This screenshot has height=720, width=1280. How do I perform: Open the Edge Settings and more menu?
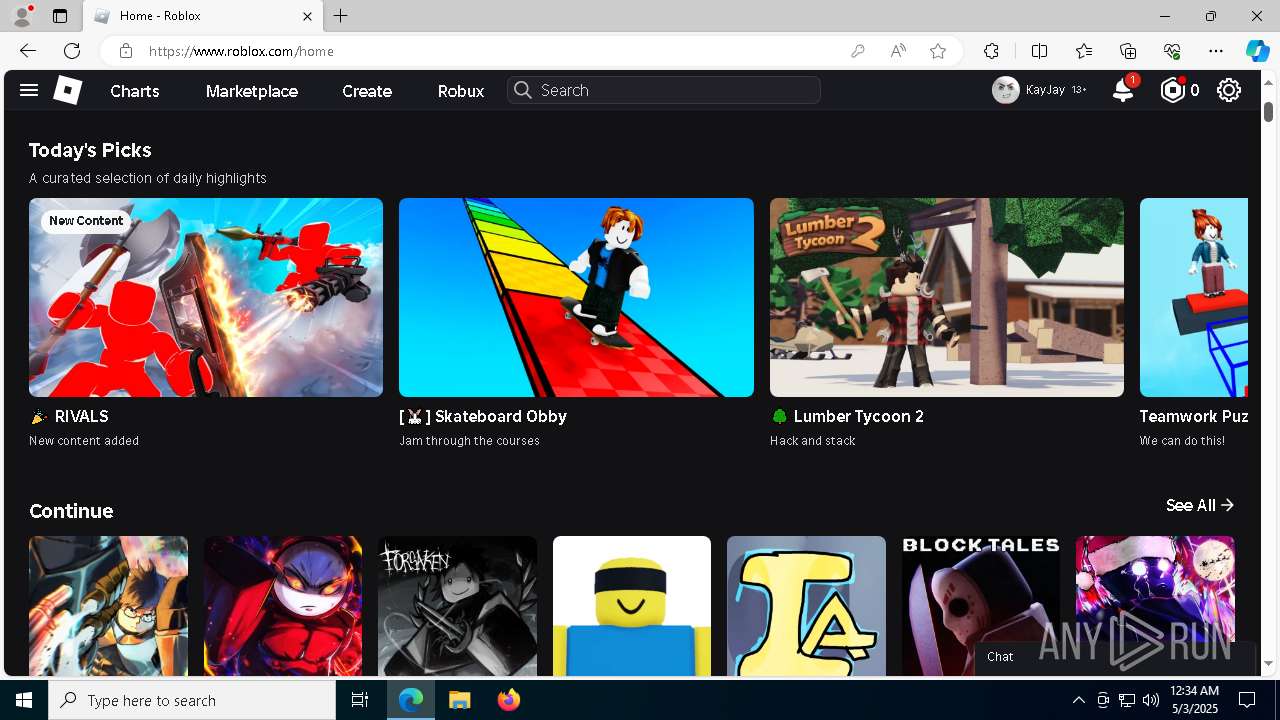(1216, 51)
